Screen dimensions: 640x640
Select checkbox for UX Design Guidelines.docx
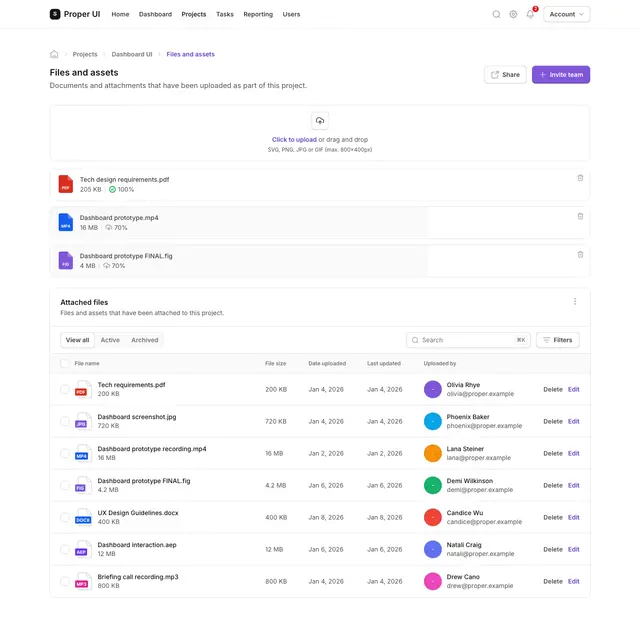pyautogui.click(x=64, y=517)
